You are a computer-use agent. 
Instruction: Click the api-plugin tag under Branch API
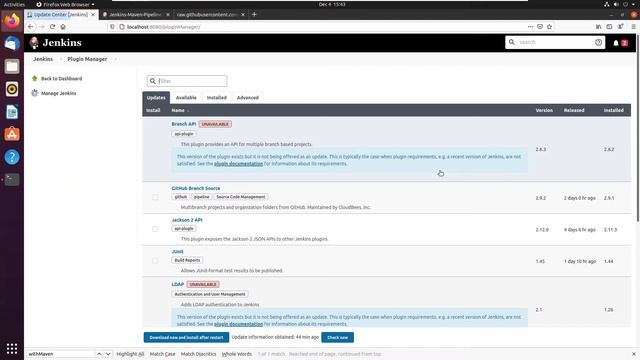(x=184, y=134)
